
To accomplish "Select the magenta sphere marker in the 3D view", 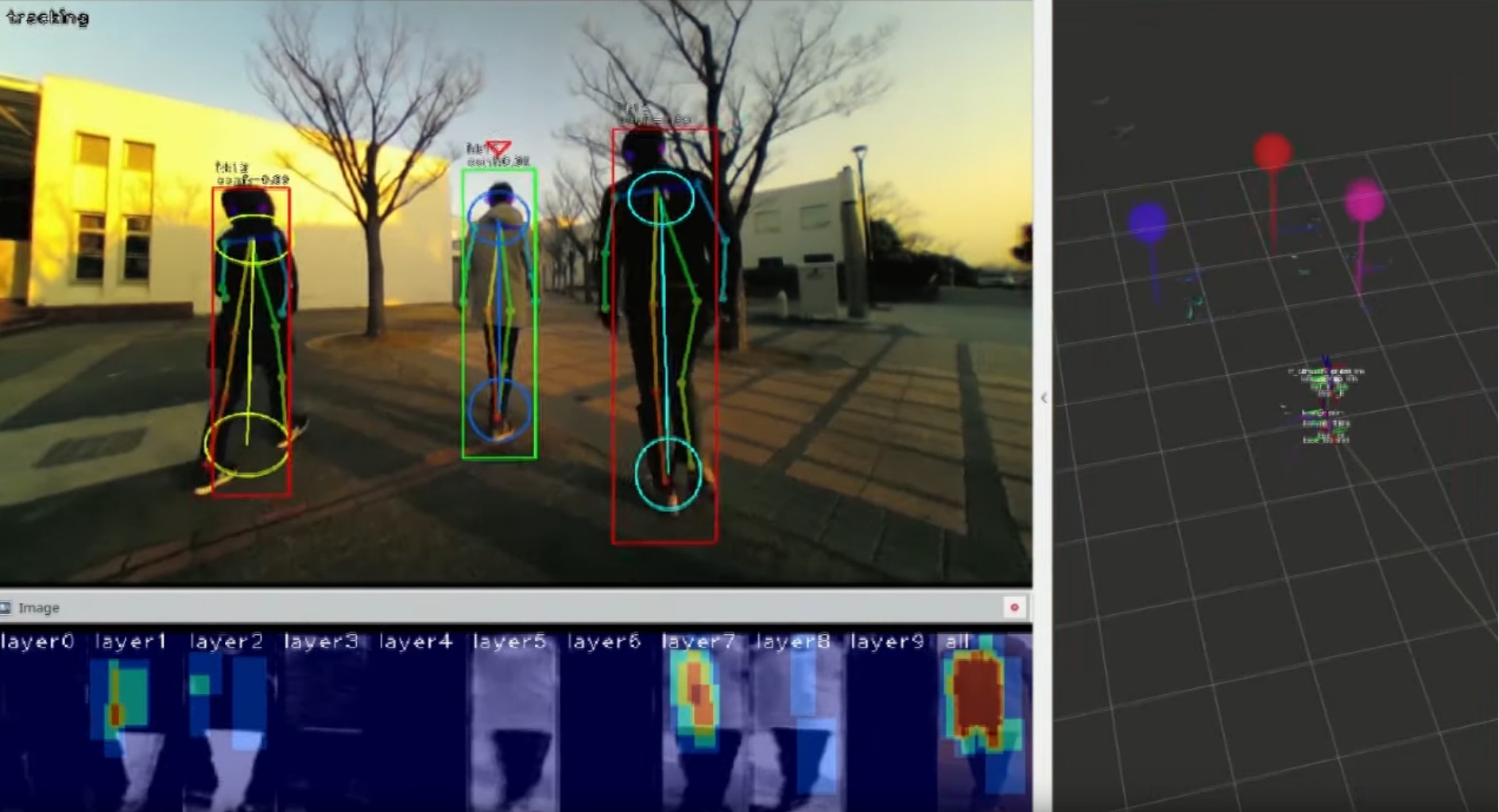I will (1364, 200).
